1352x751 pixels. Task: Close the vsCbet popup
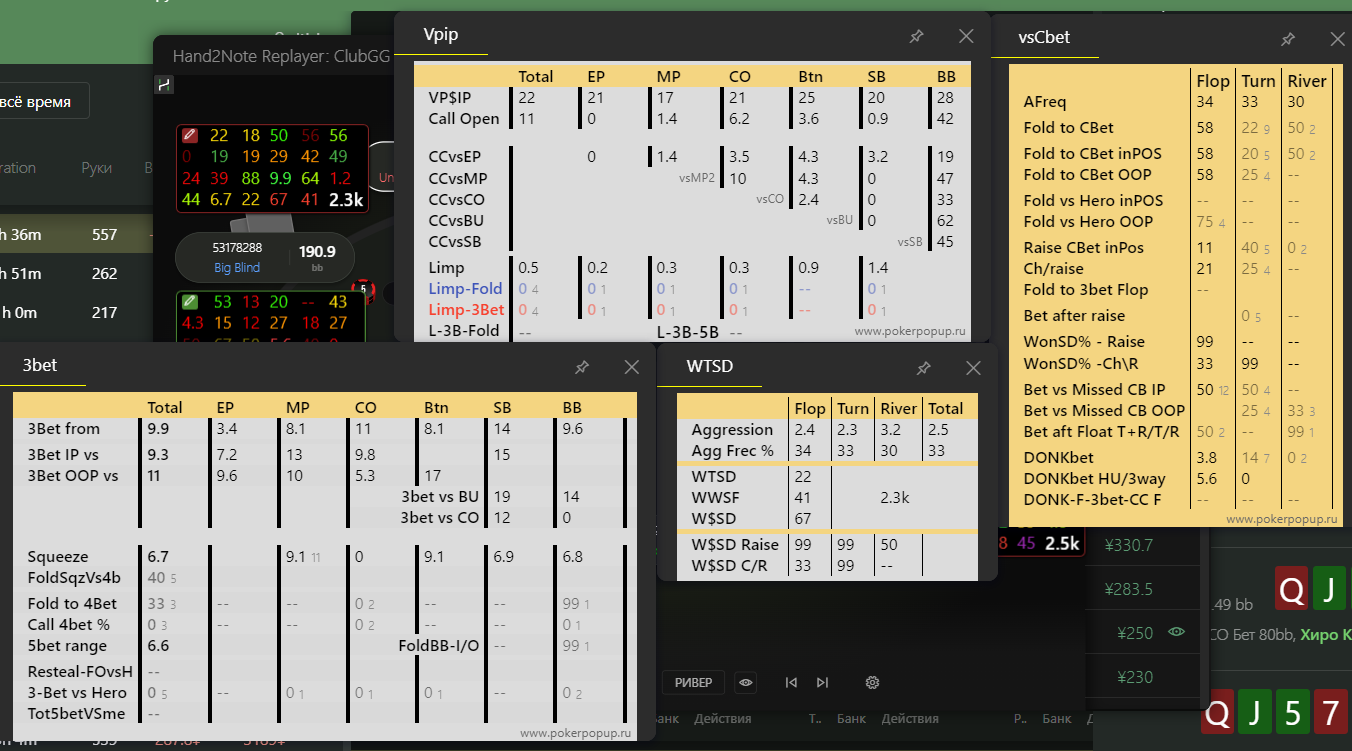1337,39
